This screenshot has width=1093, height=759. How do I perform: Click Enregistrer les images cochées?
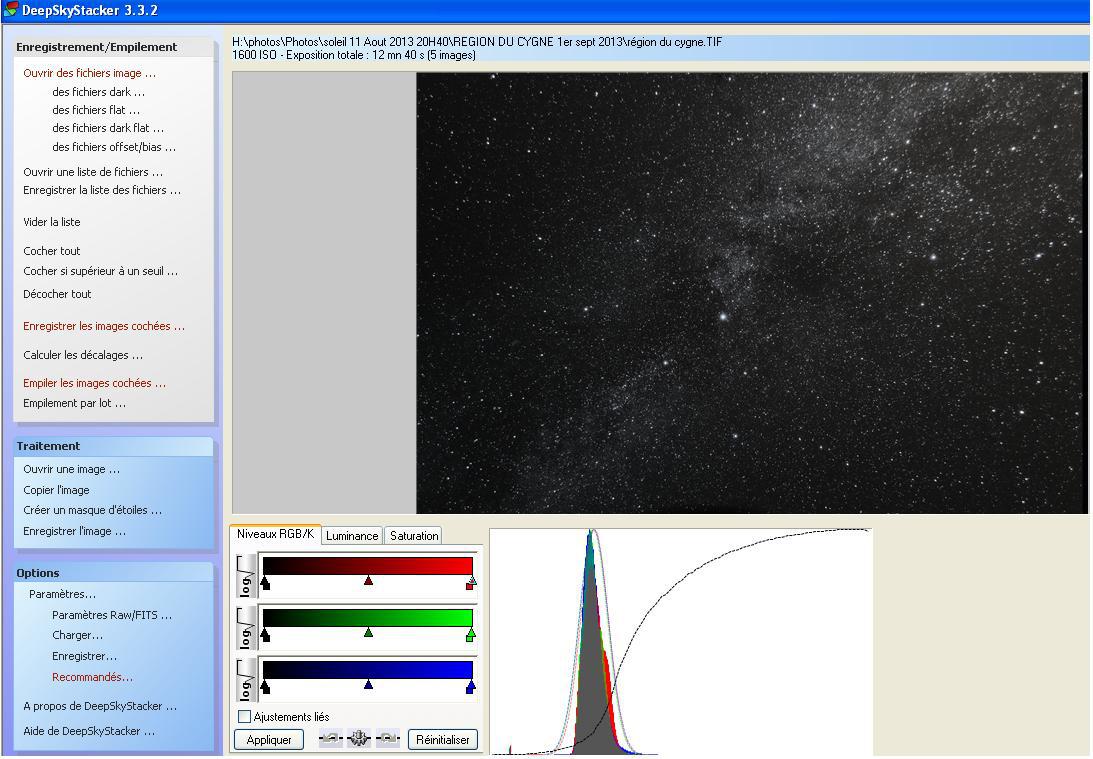[104, 326]
